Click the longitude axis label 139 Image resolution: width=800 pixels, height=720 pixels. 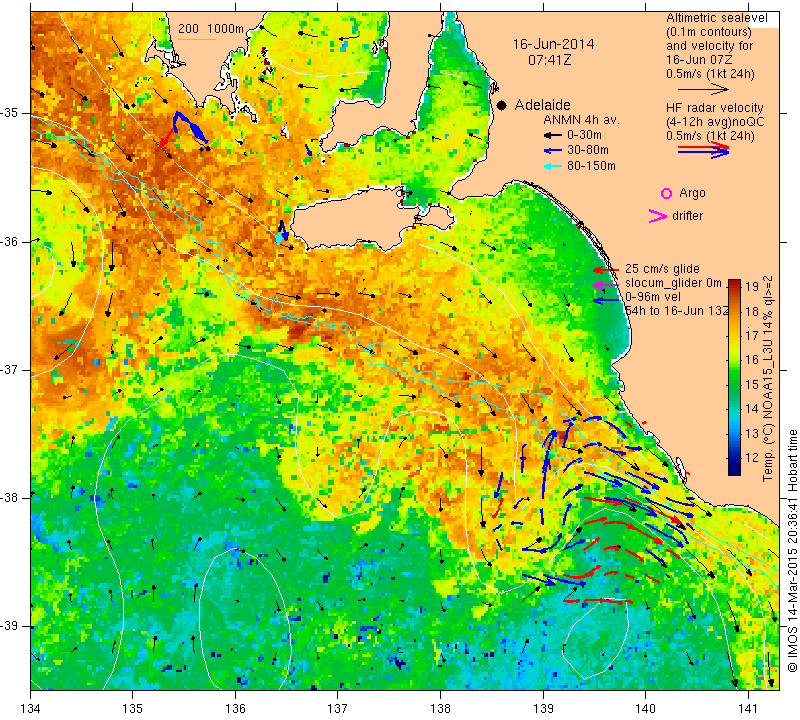[543, 709]
